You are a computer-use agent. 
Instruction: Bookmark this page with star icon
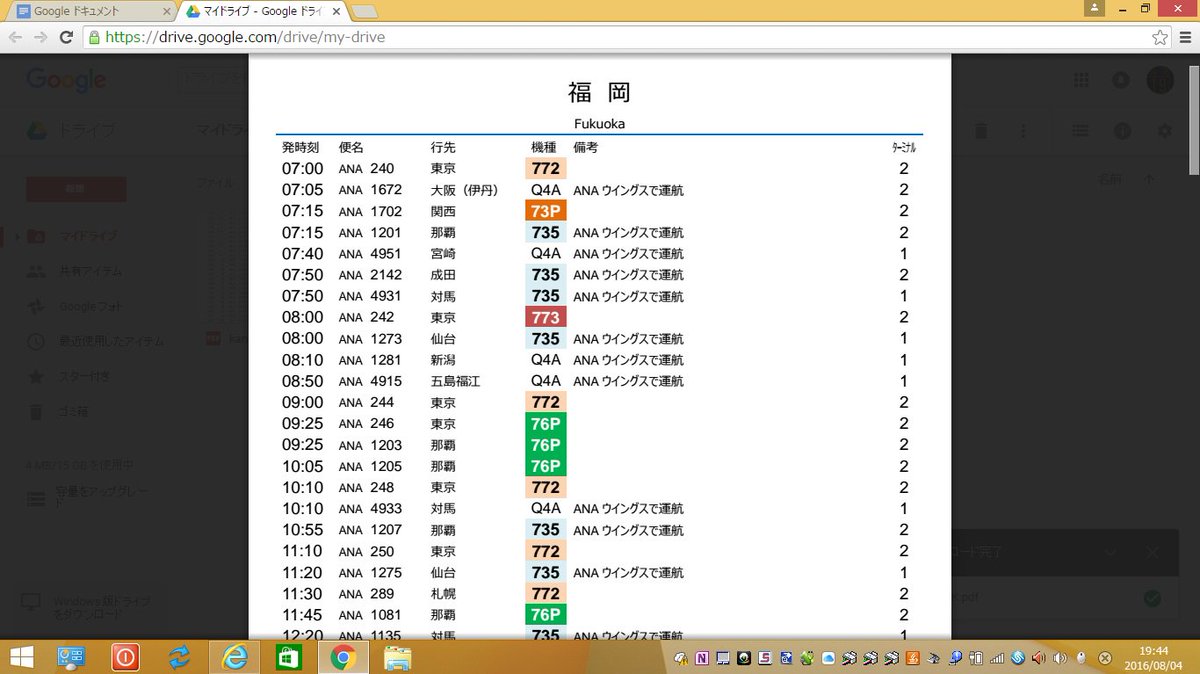tap(1160, 38)
